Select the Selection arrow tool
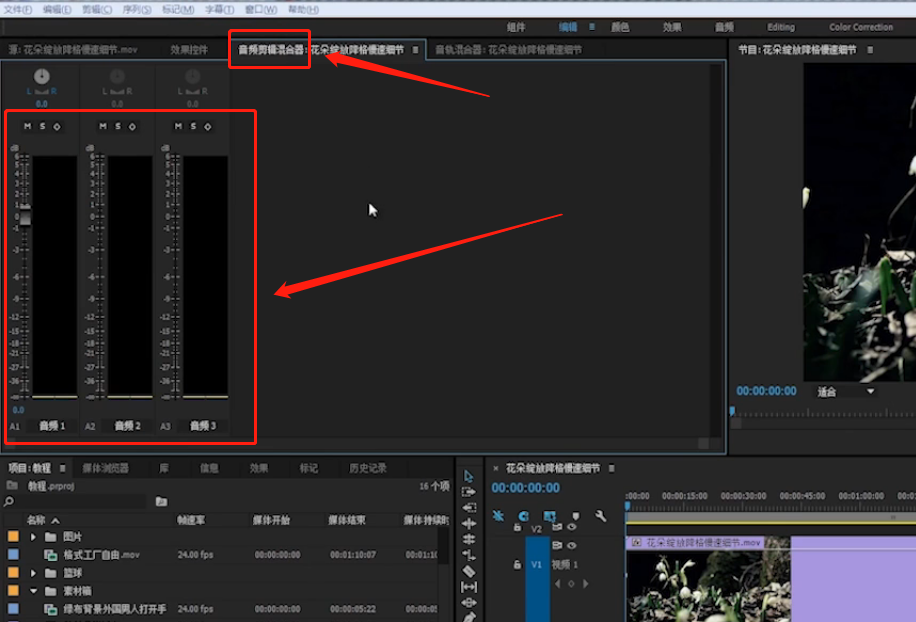Image resolution: width=916 pixels, height=622 pixels. point(469,477)
